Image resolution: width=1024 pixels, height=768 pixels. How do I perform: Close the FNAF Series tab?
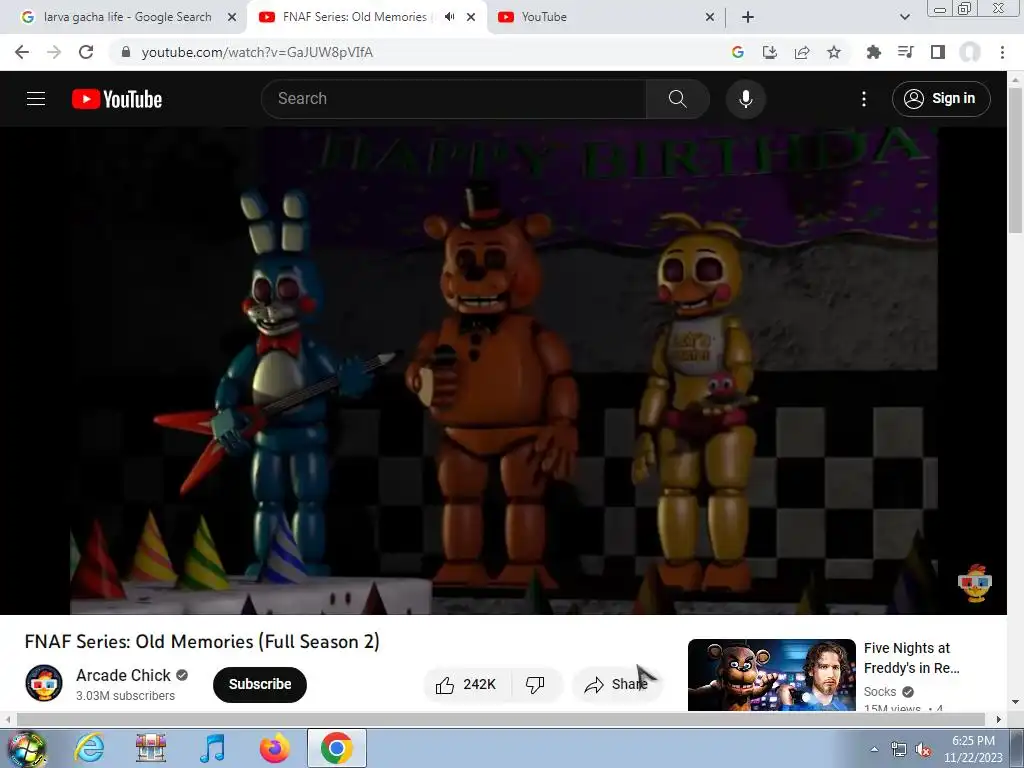pyautogui.click(x=471, y=18)
